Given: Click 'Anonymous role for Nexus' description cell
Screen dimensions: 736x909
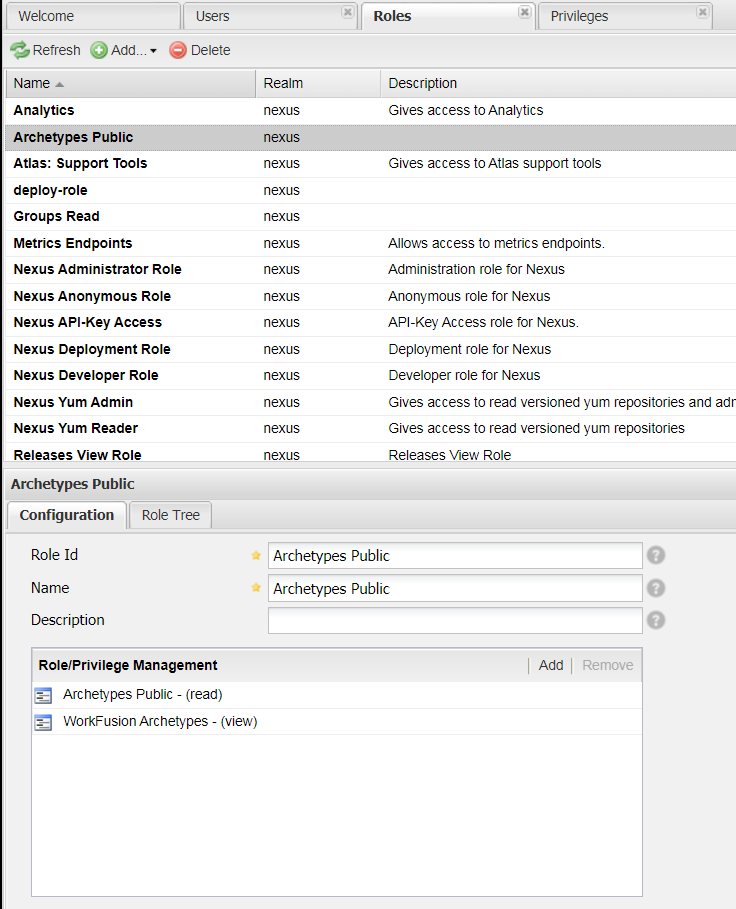Looking at the screenshot, I should click(469, 296).
